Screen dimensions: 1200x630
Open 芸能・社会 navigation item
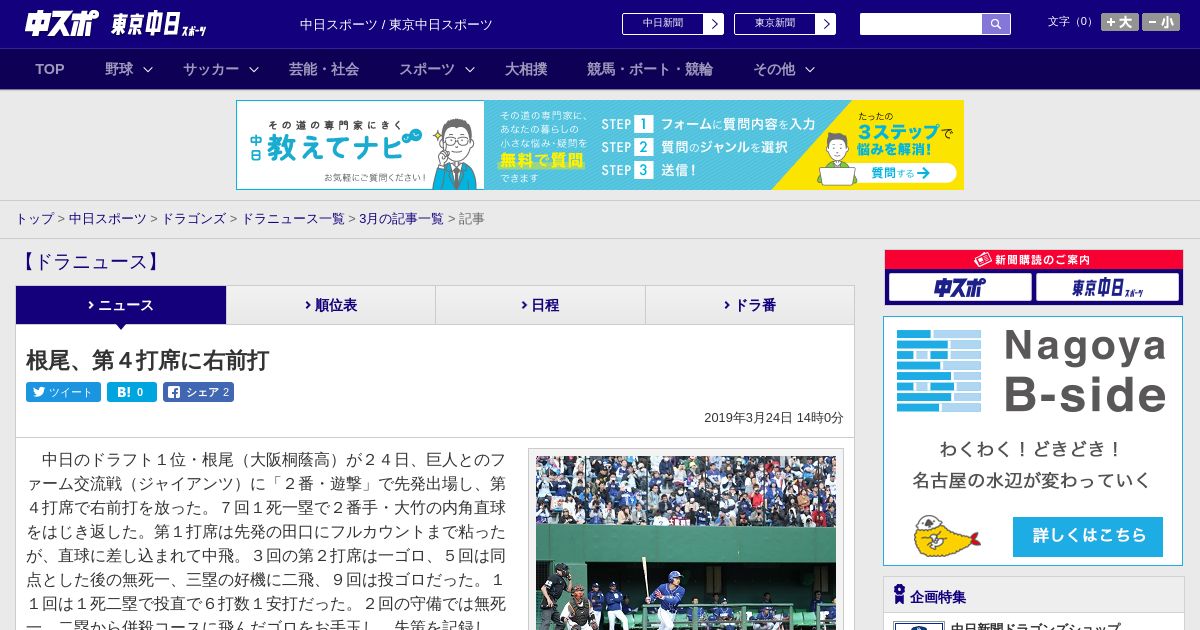point(324,69)
